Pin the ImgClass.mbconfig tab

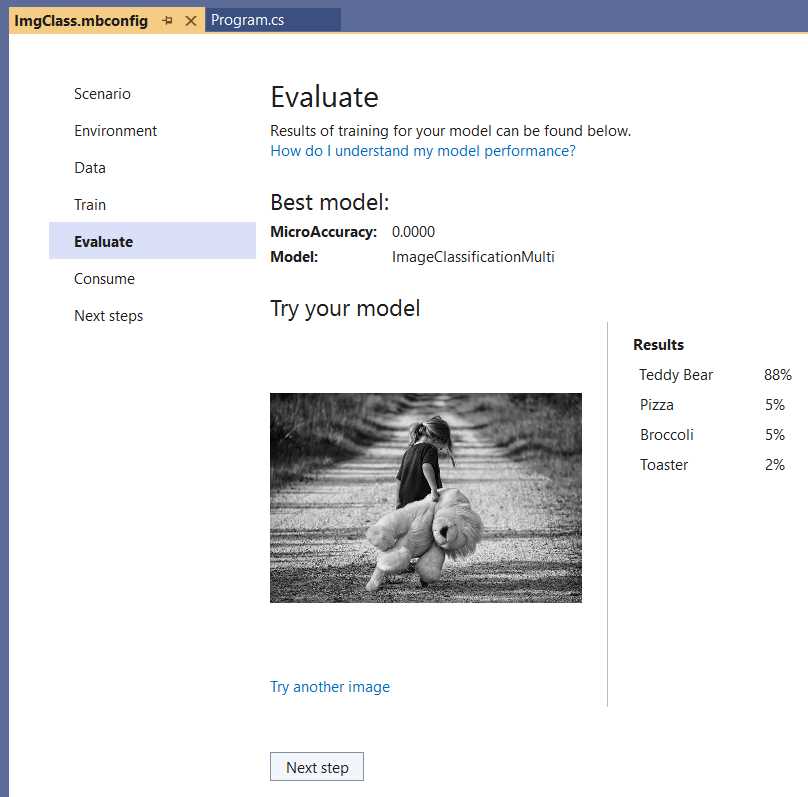pos(167,21)
